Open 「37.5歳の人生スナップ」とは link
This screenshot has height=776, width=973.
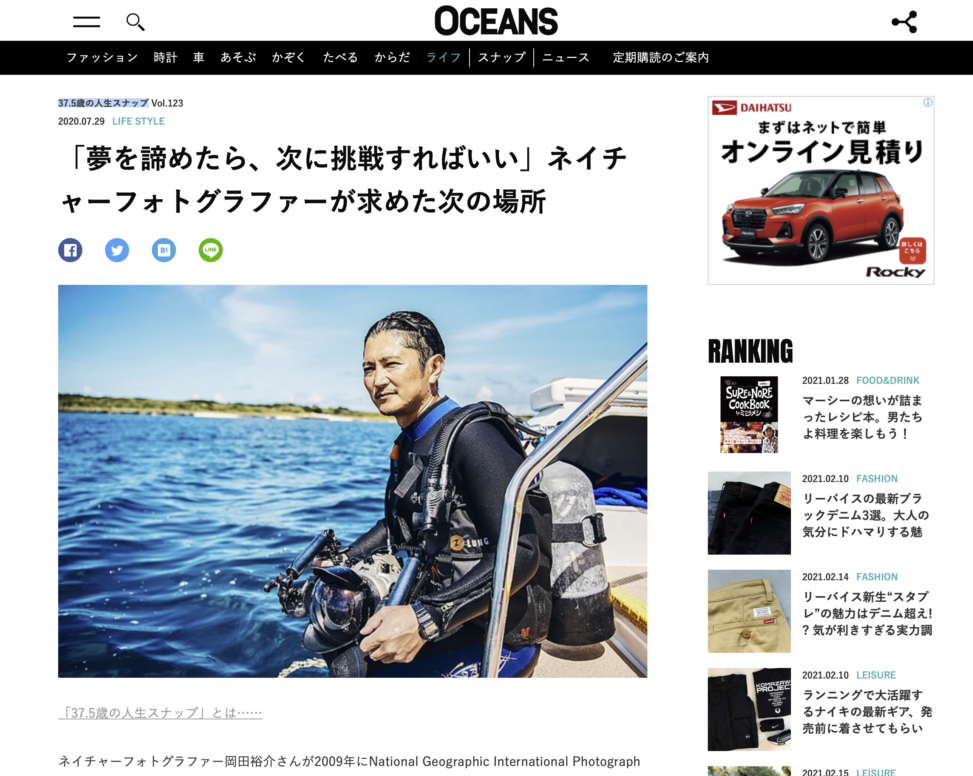click(x=160, y=713)
